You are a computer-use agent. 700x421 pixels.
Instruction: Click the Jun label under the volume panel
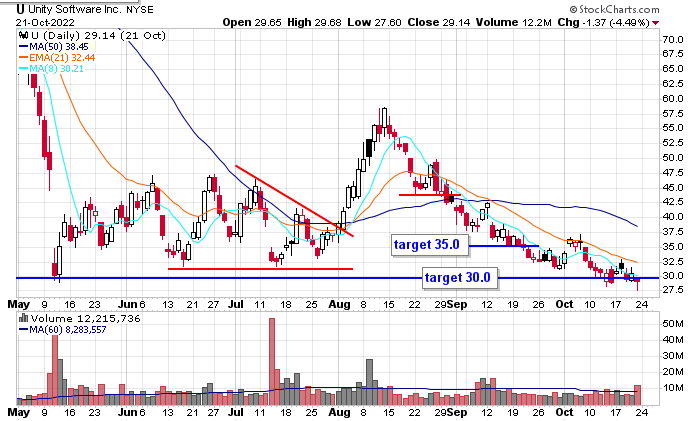coord(128,412)
